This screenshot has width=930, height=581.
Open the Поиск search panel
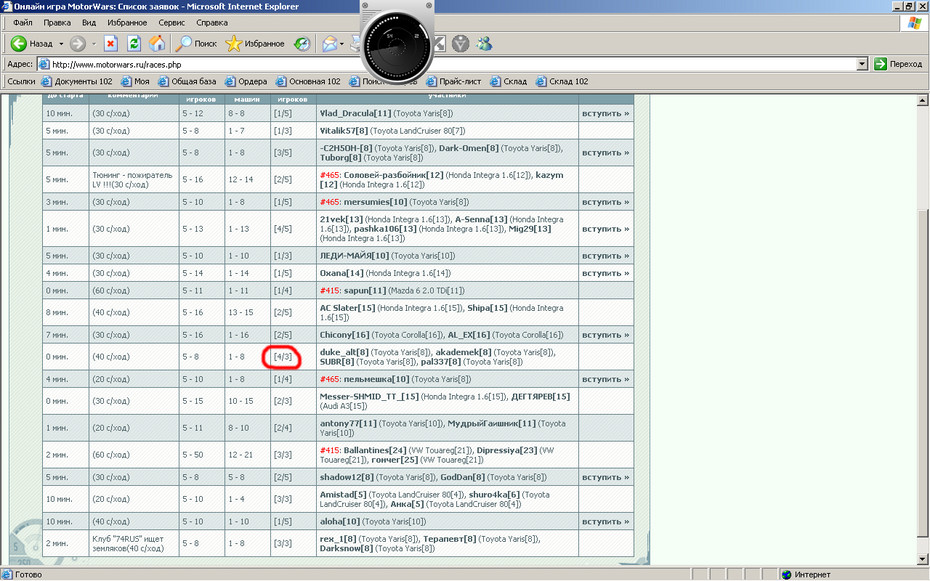tap(197, 43)
